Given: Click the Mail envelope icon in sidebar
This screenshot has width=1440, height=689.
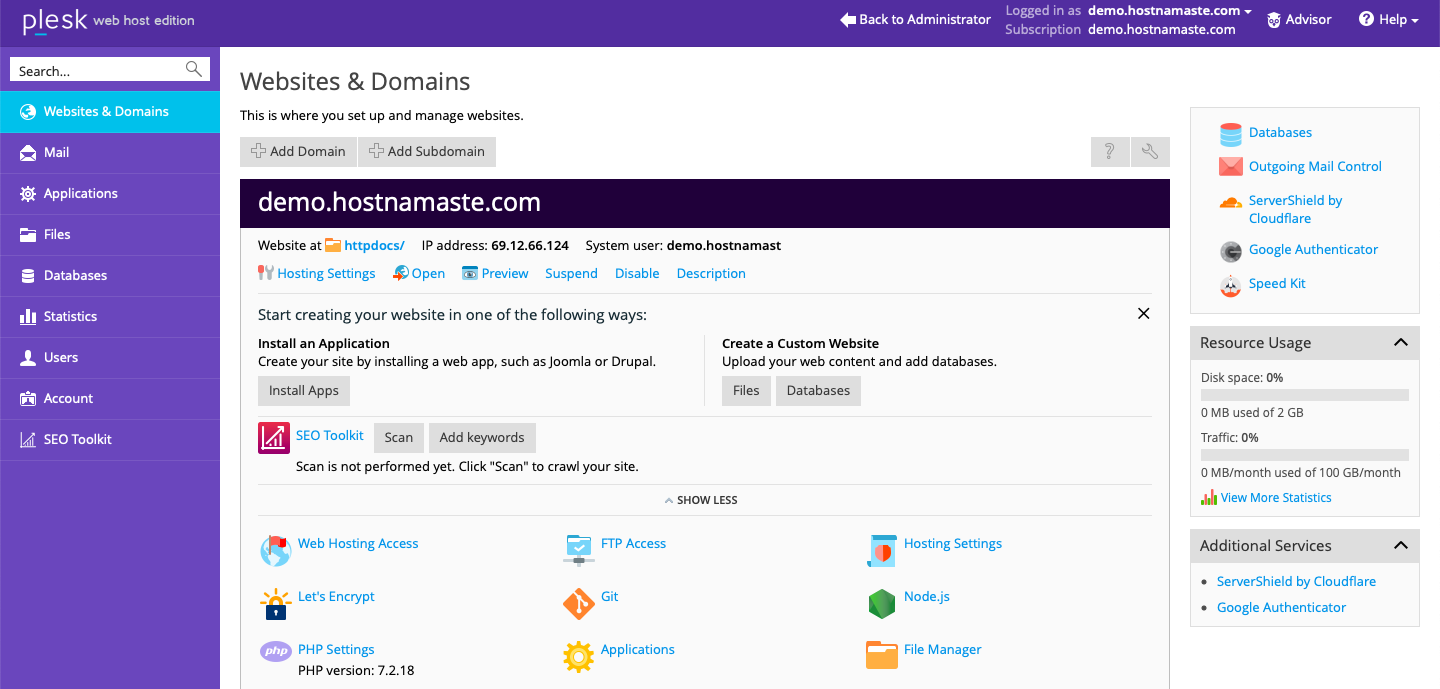Looking at the screenshot, I should tap(28, 152).
